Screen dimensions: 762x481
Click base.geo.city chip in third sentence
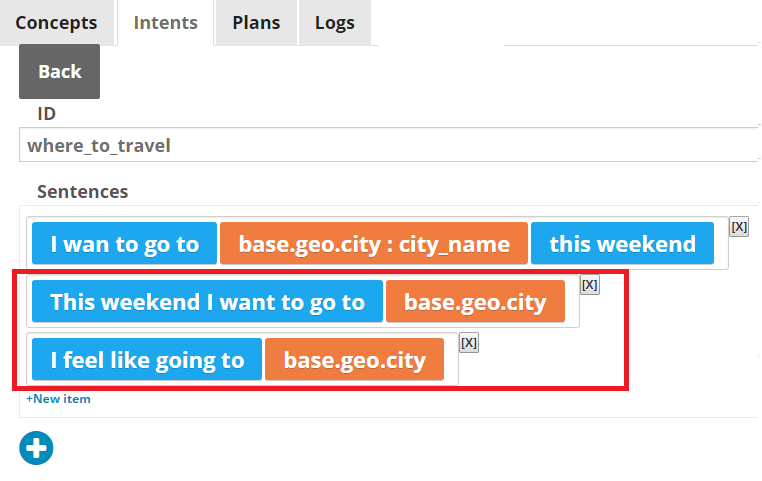click(355, 360)
